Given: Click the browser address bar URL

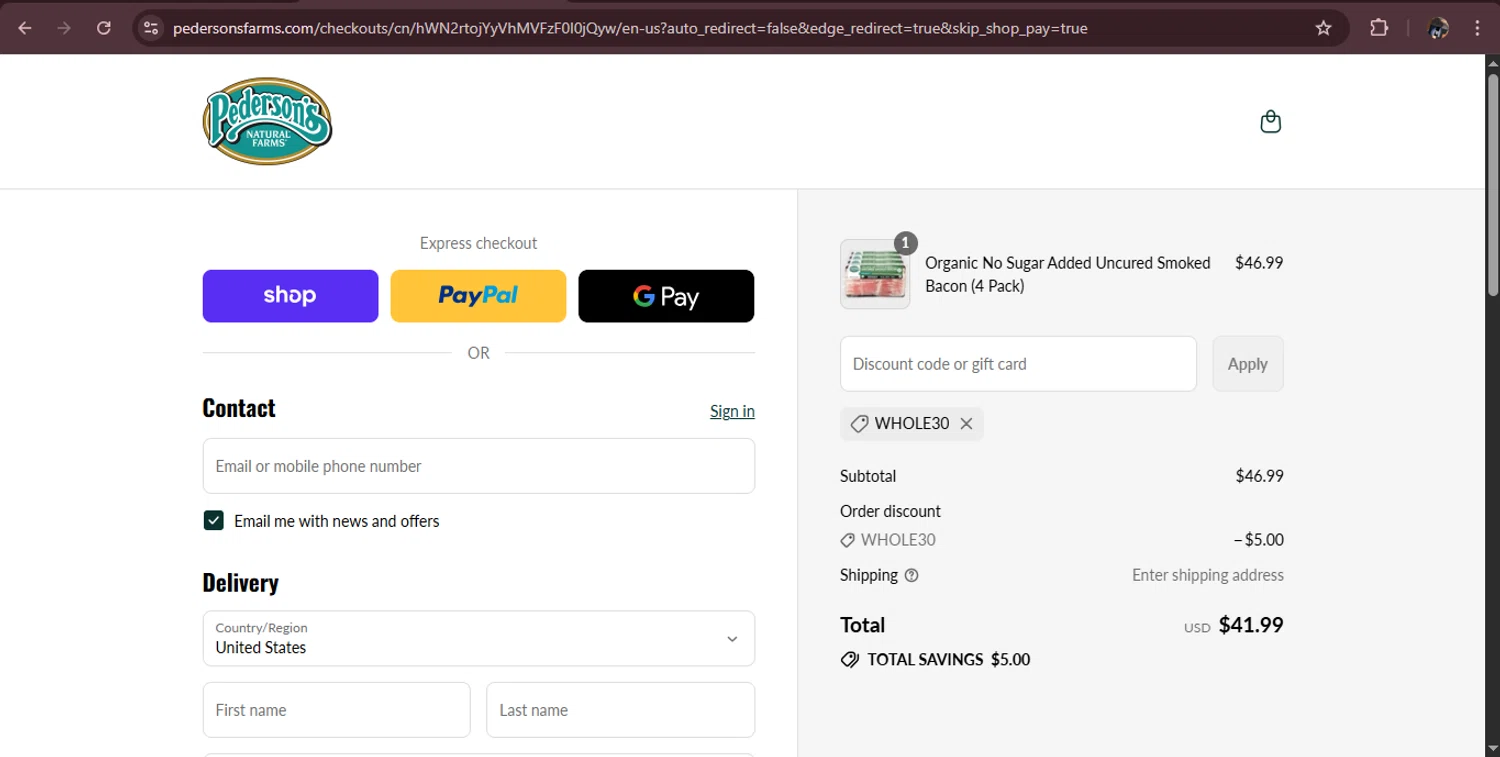Looking at the screenshot, I should coord(630,28).
